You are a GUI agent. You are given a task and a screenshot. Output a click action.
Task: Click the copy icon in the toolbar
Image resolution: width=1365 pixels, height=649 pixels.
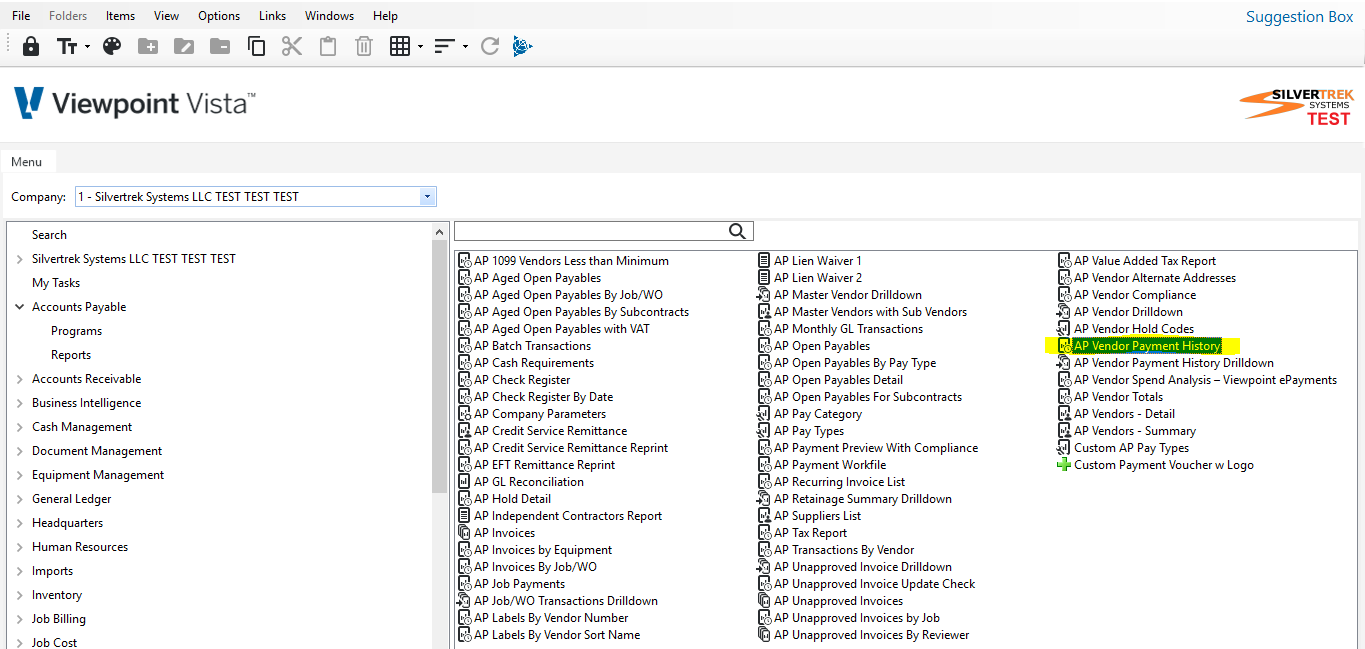[256, 46]
